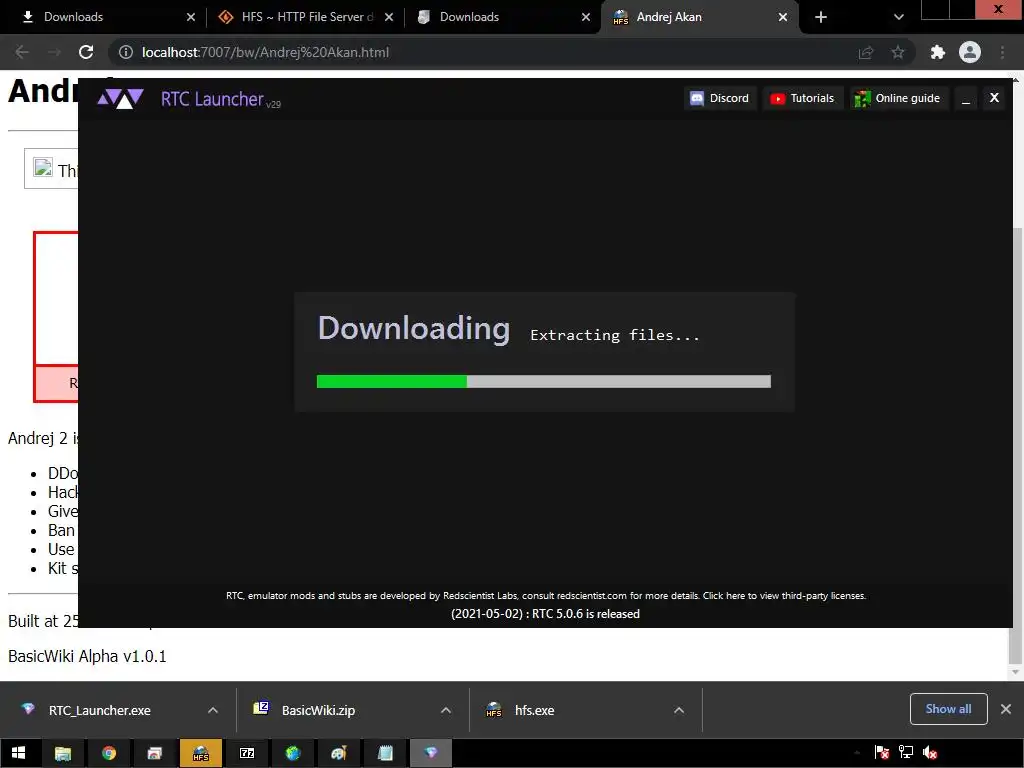Image resolution: width=1024 pixels, height=768 pixels.
Task: Show all downloads
Action: [x=948, y=709]
